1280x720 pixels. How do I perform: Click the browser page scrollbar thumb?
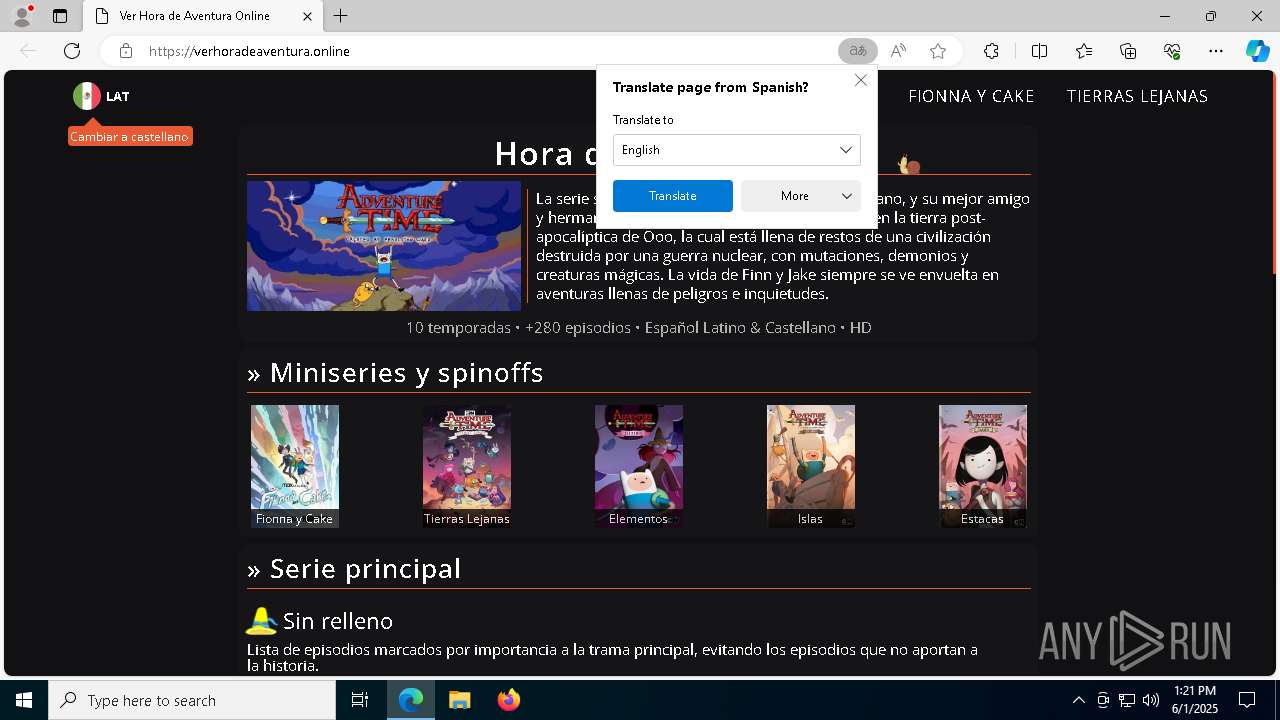[x=1273, y=171]
